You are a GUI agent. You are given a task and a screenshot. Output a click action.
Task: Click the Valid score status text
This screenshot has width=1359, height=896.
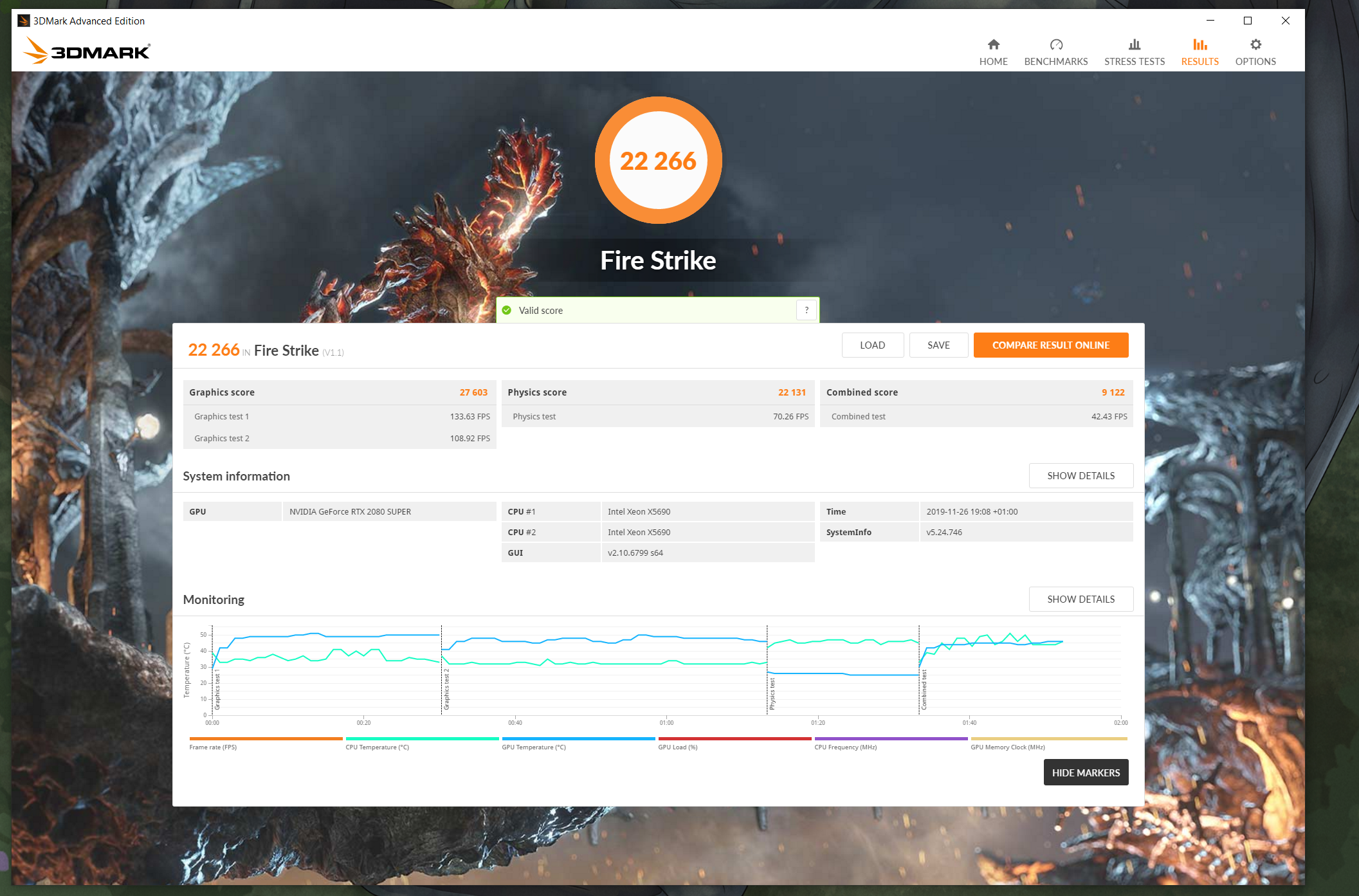pyautogui.click(x=540, y=311)
